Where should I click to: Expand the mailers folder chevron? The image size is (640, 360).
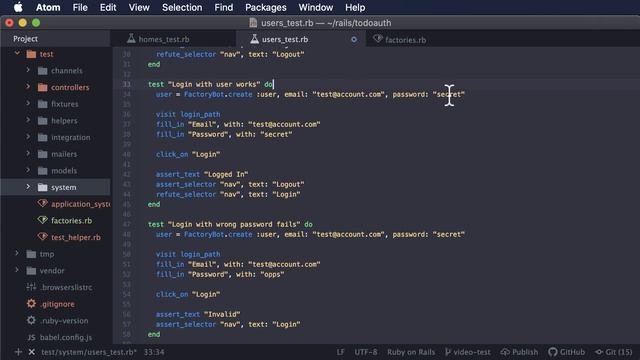coord(28,154)
